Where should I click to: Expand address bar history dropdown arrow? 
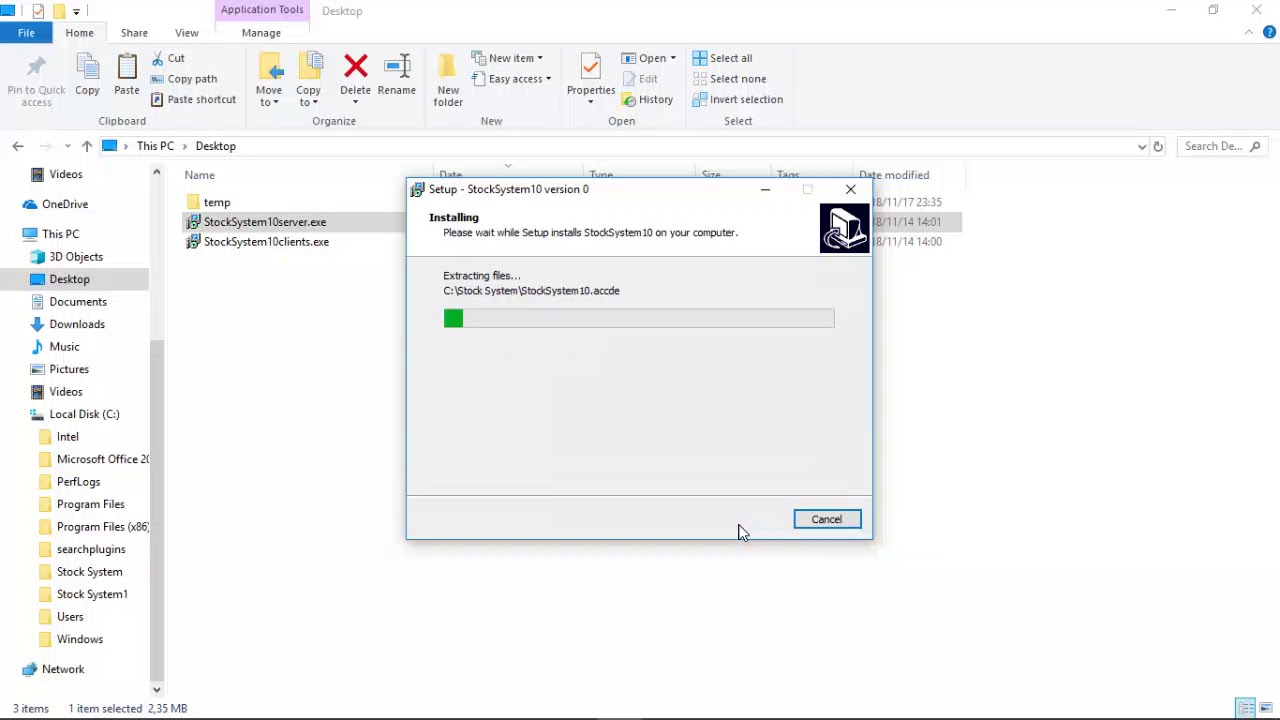pyautogui.click(x=1142, y=146)
